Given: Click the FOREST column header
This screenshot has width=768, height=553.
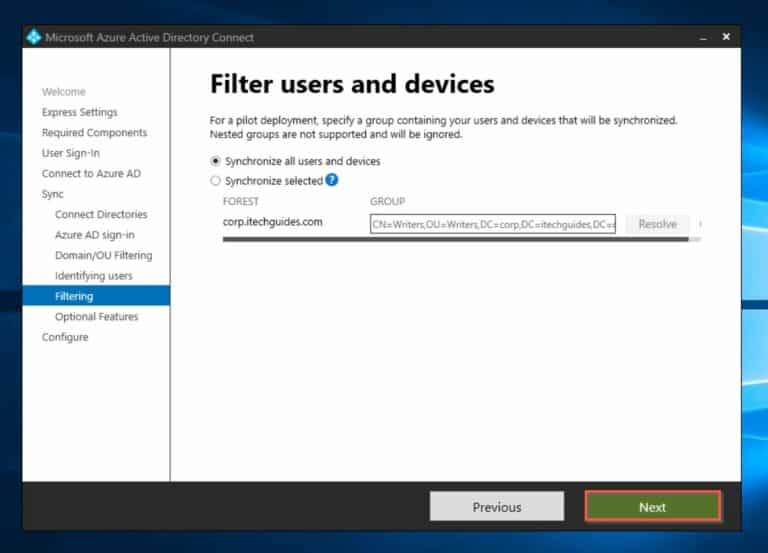Looking at the screenshot, I should (240, 201).
